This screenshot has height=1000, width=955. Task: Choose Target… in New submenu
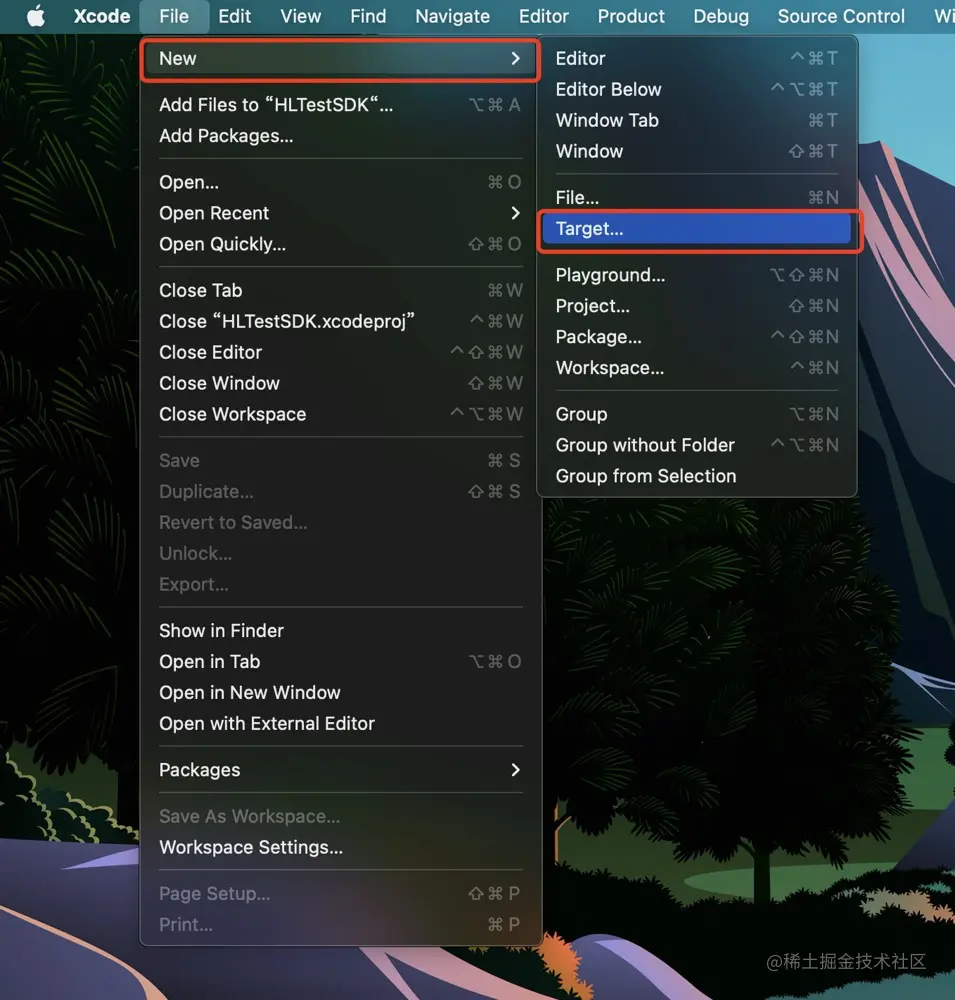(697, 229)
